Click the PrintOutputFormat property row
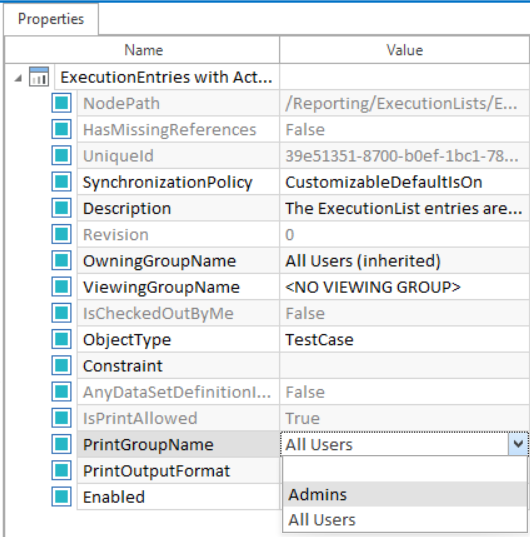 (178, 471)
